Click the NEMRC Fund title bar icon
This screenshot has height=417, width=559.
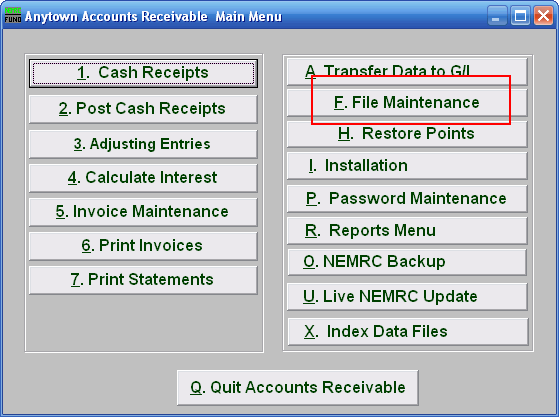click(13, 15)
